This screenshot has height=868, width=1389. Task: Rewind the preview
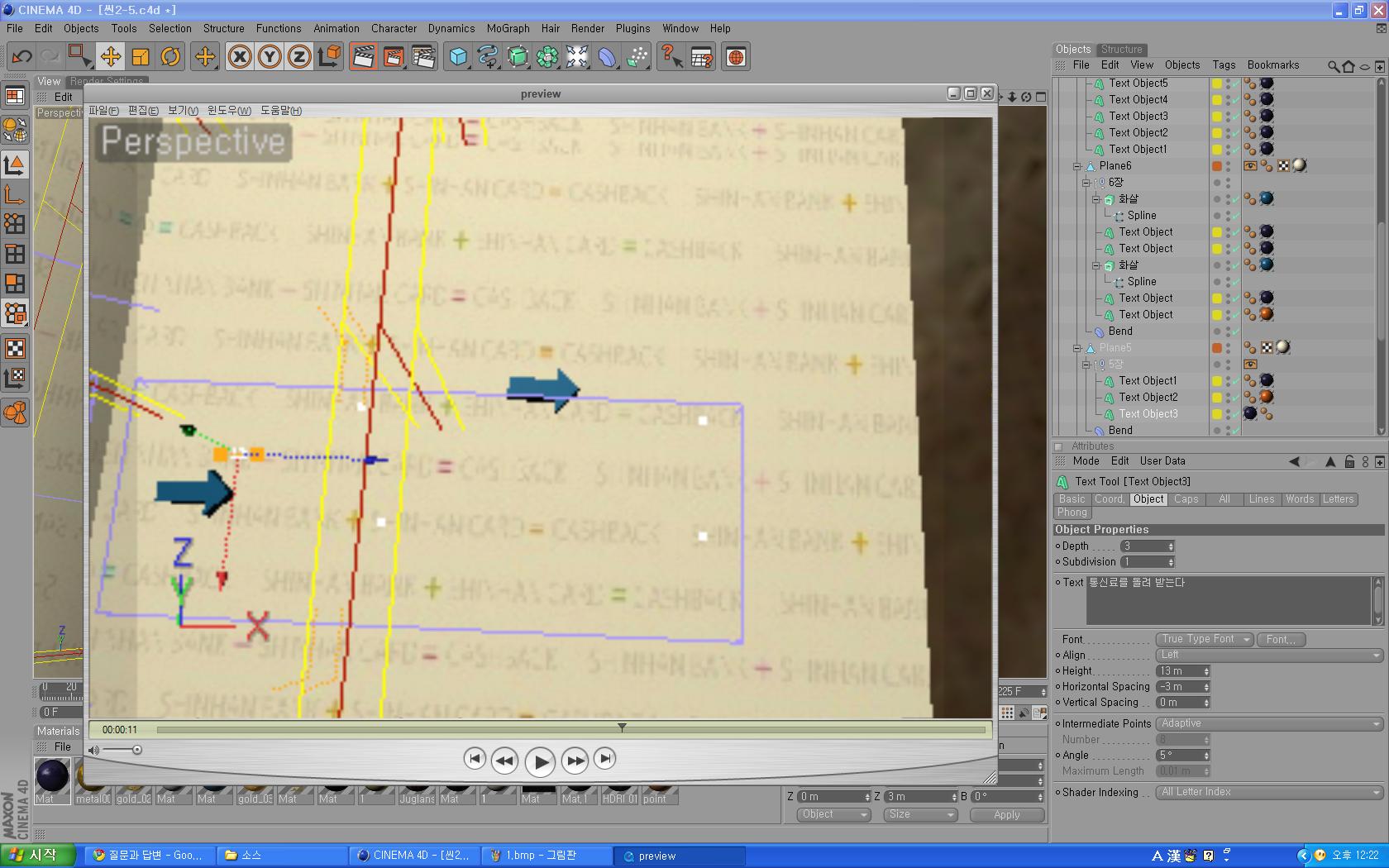[x=504, y=760]
